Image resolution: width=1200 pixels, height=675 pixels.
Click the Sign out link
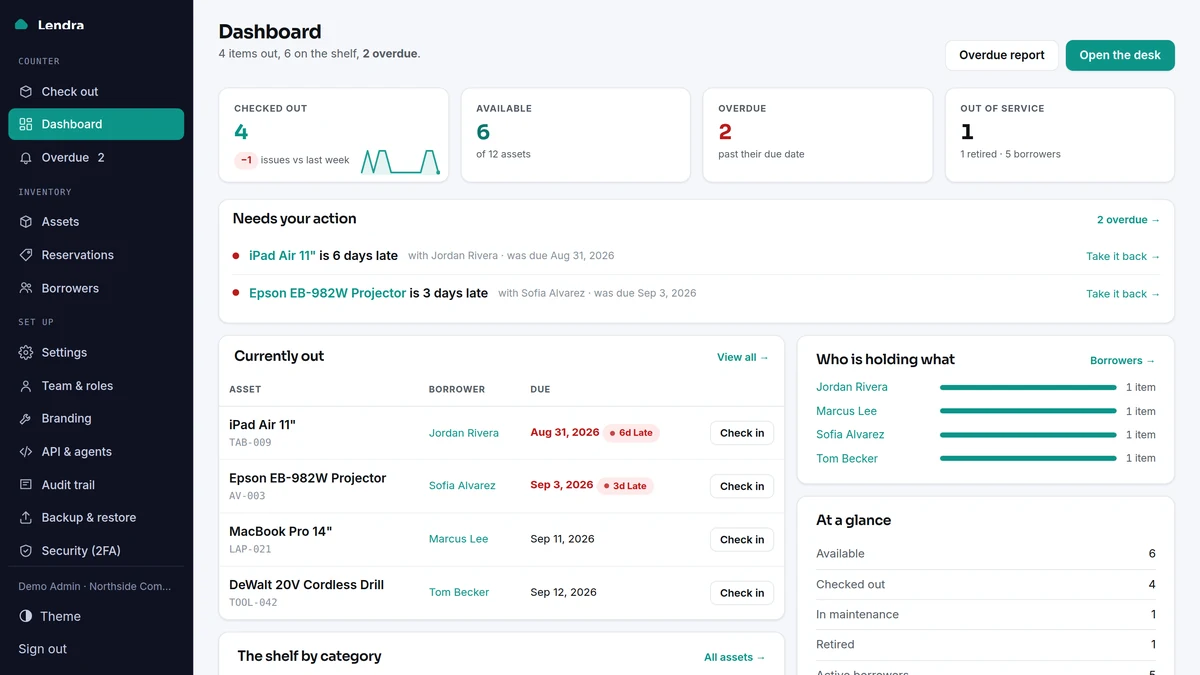click(43, 649)
